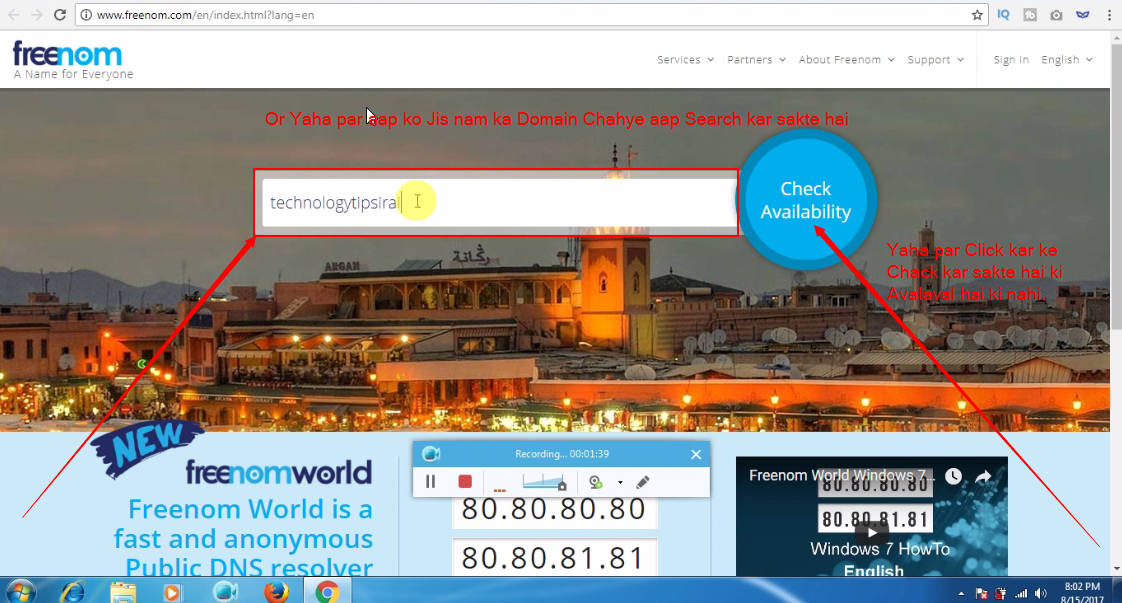Open the media player taskbar icon
Viewport: 1122px width, 603px height.
coord(172,592)
